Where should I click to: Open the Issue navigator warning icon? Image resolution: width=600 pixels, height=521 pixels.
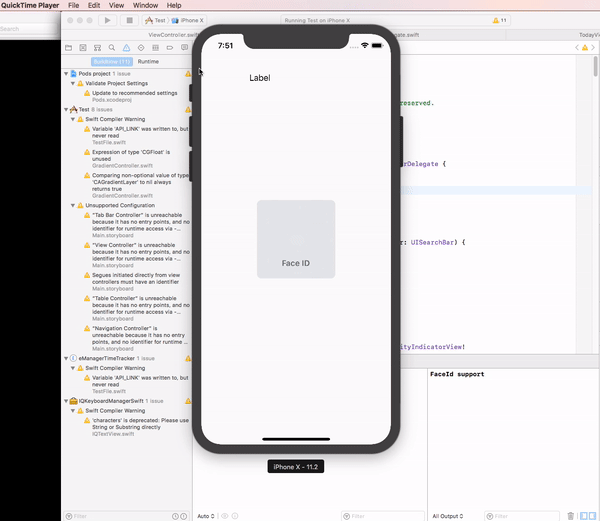tap(126, 47)
